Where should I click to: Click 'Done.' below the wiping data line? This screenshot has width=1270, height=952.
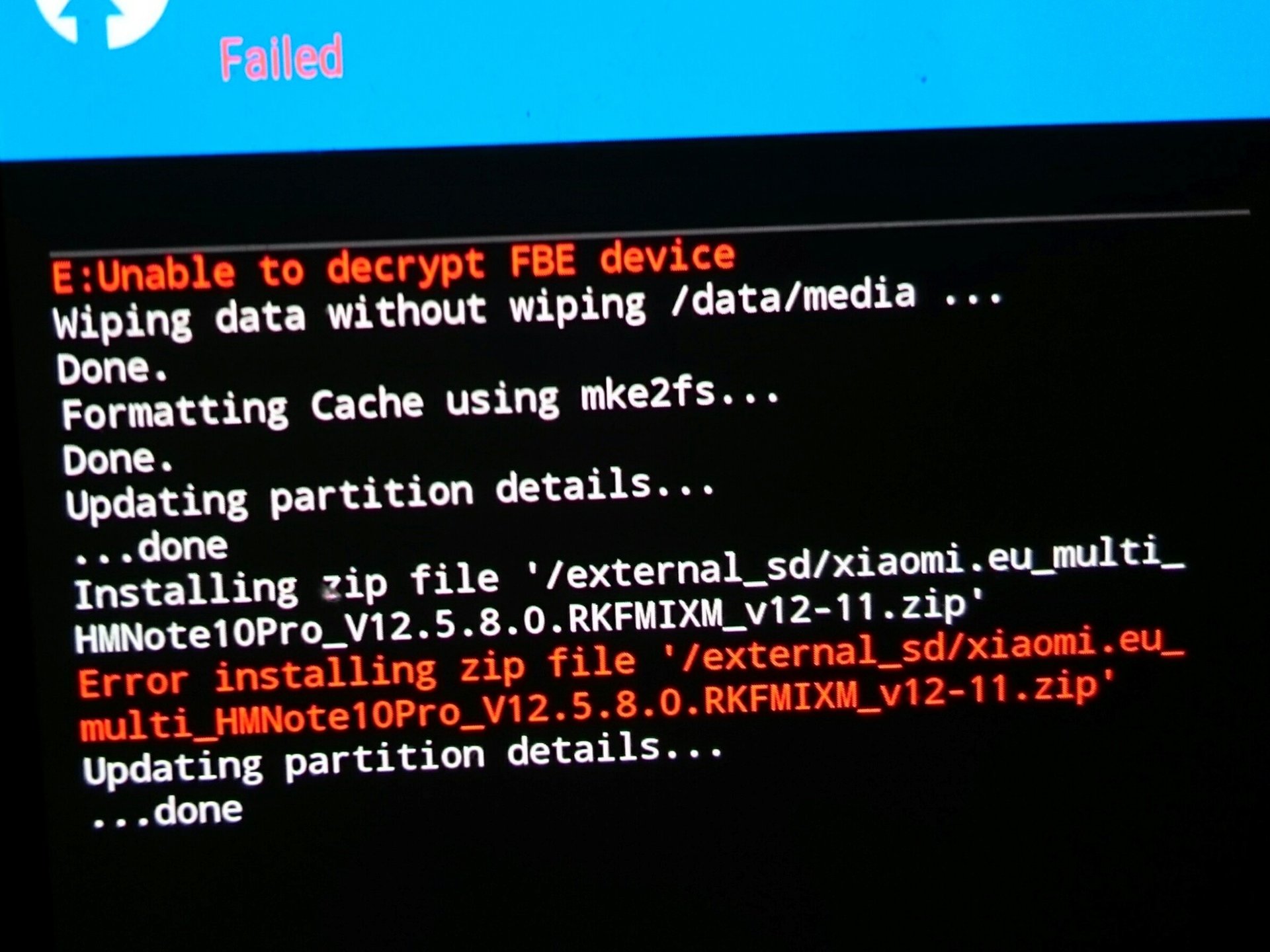111,369
